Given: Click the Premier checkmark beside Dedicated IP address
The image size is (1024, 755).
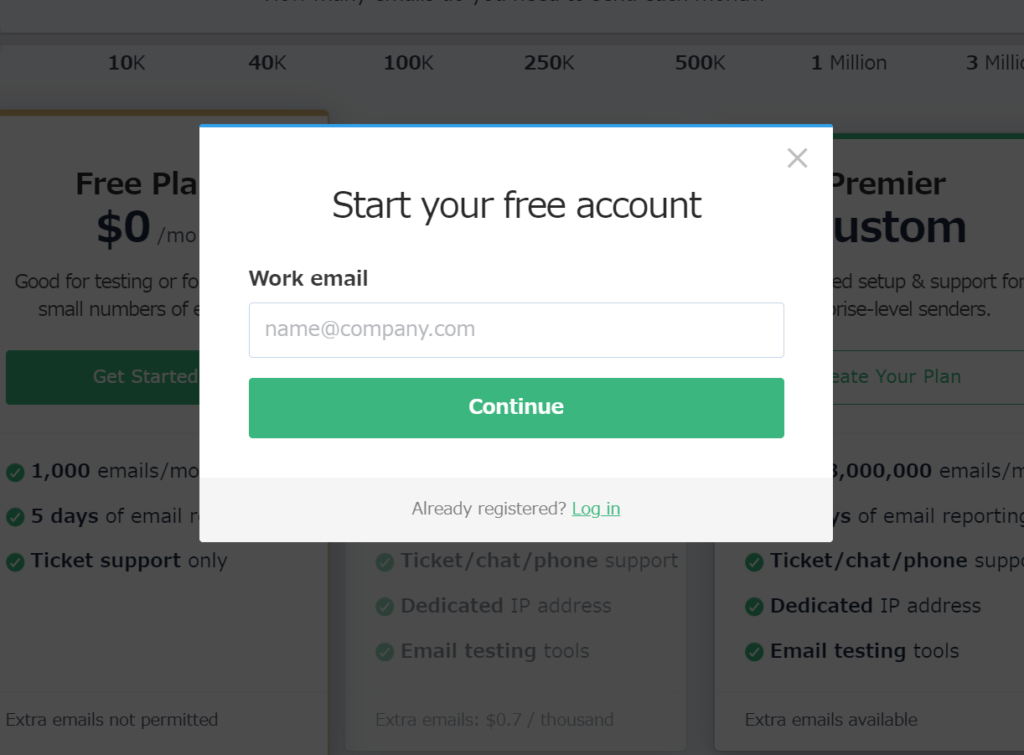Looking at the screenshot, I should point(754,607).
